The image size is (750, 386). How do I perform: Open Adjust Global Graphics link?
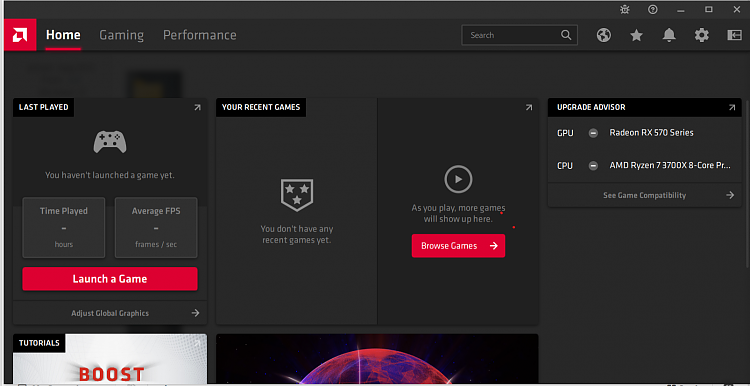[110, 313]
